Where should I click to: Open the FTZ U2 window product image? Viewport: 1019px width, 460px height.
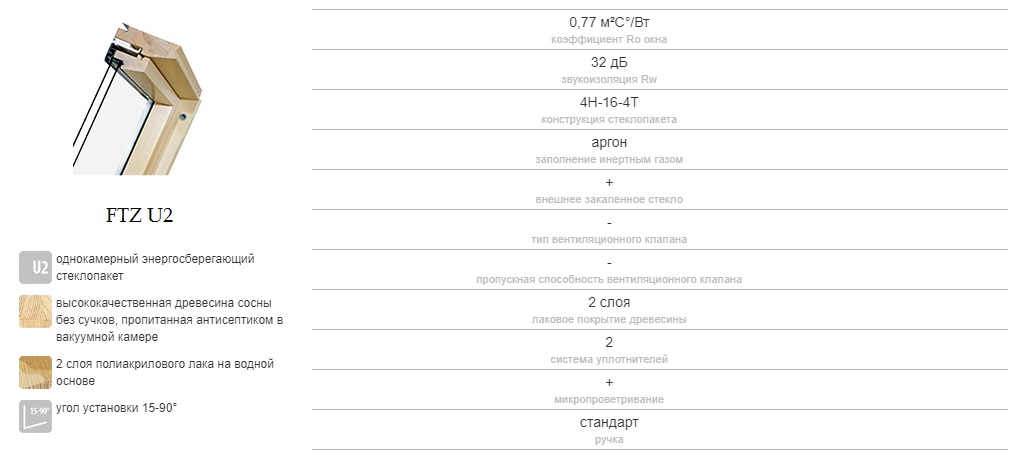pos(136,99)
